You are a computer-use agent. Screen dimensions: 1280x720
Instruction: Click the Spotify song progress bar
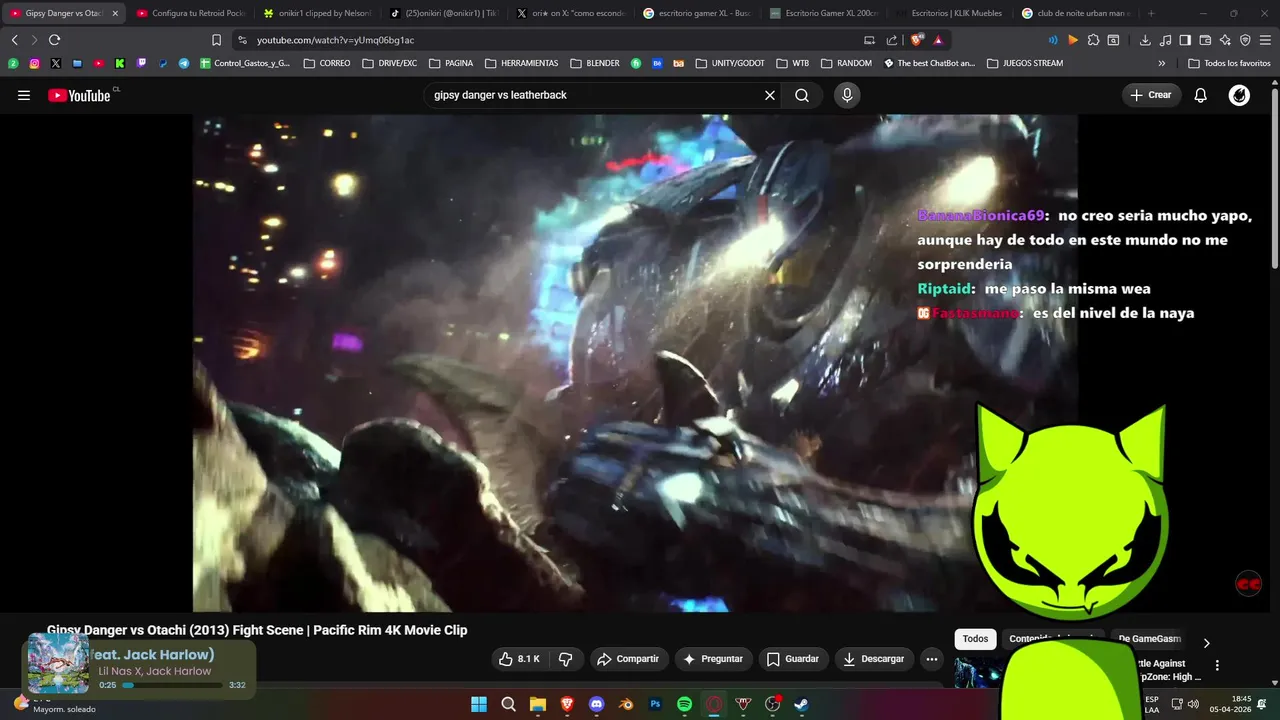coord(172,685)
